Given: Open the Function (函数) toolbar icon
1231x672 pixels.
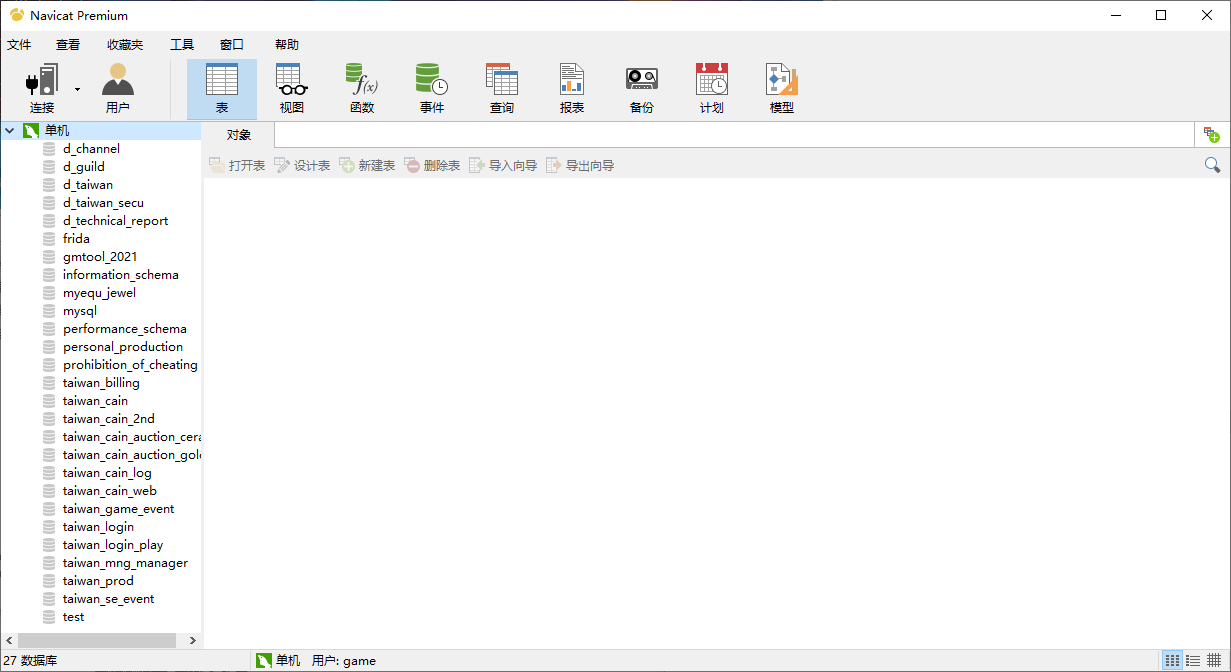Looking at the screenshot, I should [361, 88].
